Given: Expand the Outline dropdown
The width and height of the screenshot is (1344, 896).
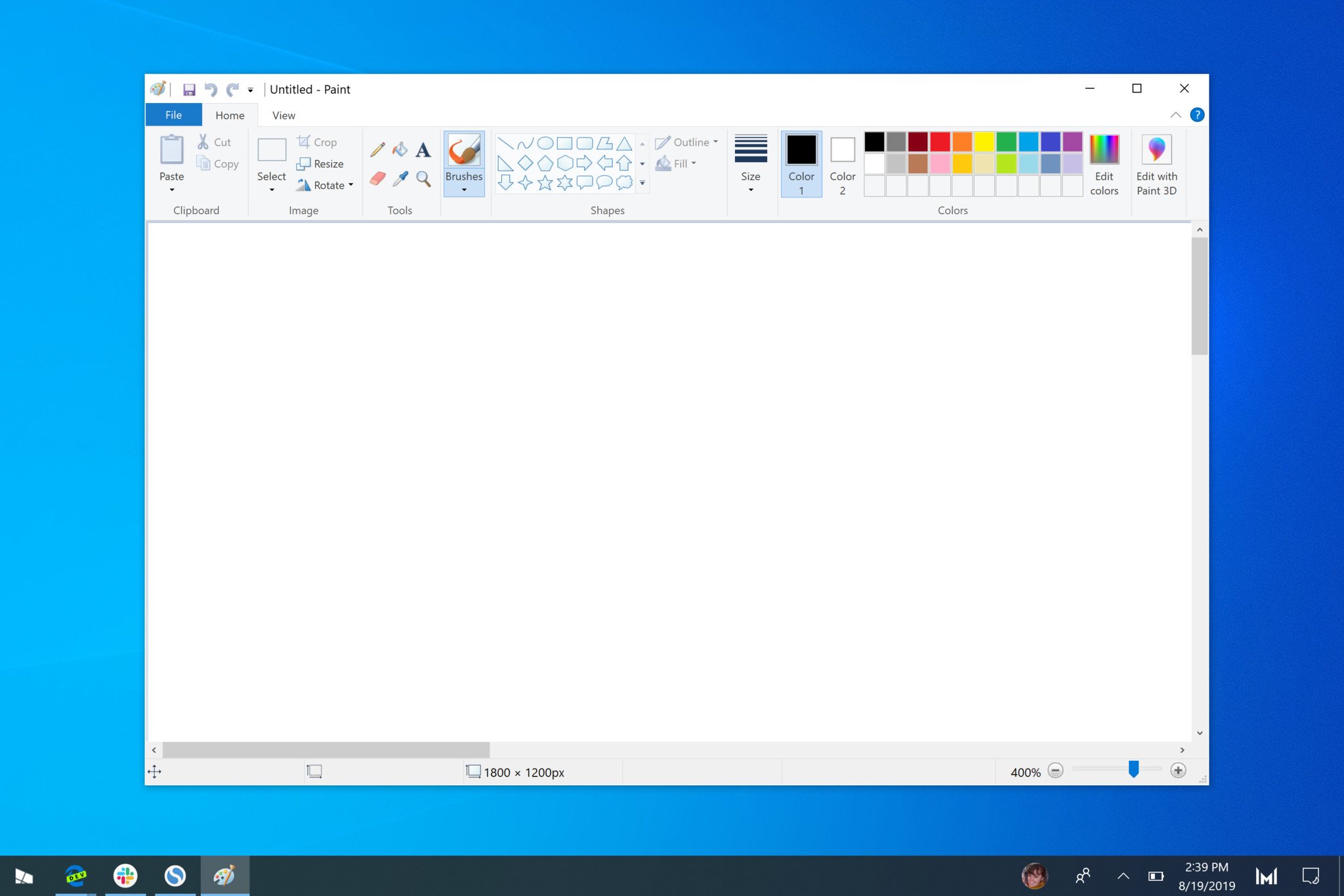Looking at the screenshot, I should tap(714, 141).
